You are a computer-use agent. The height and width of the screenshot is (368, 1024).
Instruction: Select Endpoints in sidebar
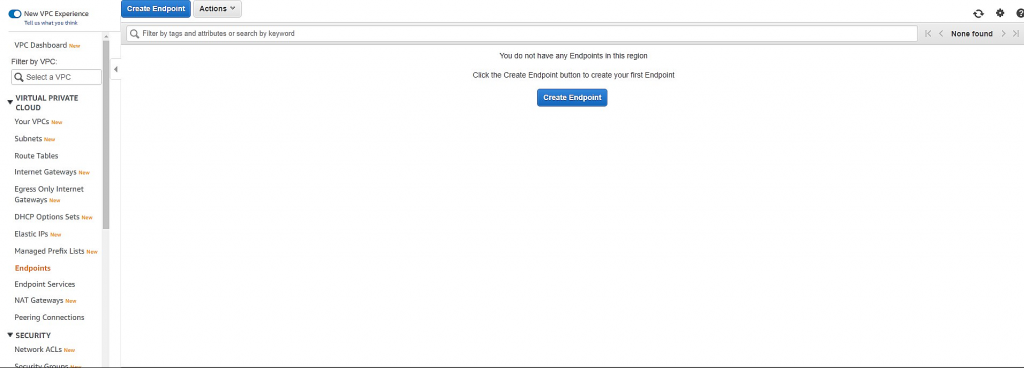pos(33,268)
